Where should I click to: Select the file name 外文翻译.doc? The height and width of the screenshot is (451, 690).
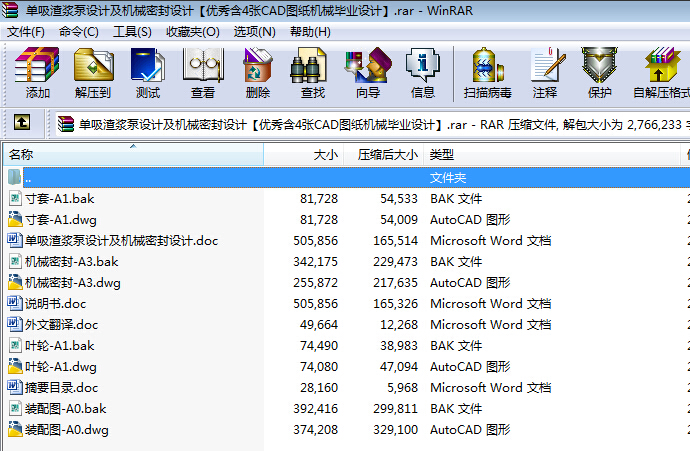coord(62,325)
